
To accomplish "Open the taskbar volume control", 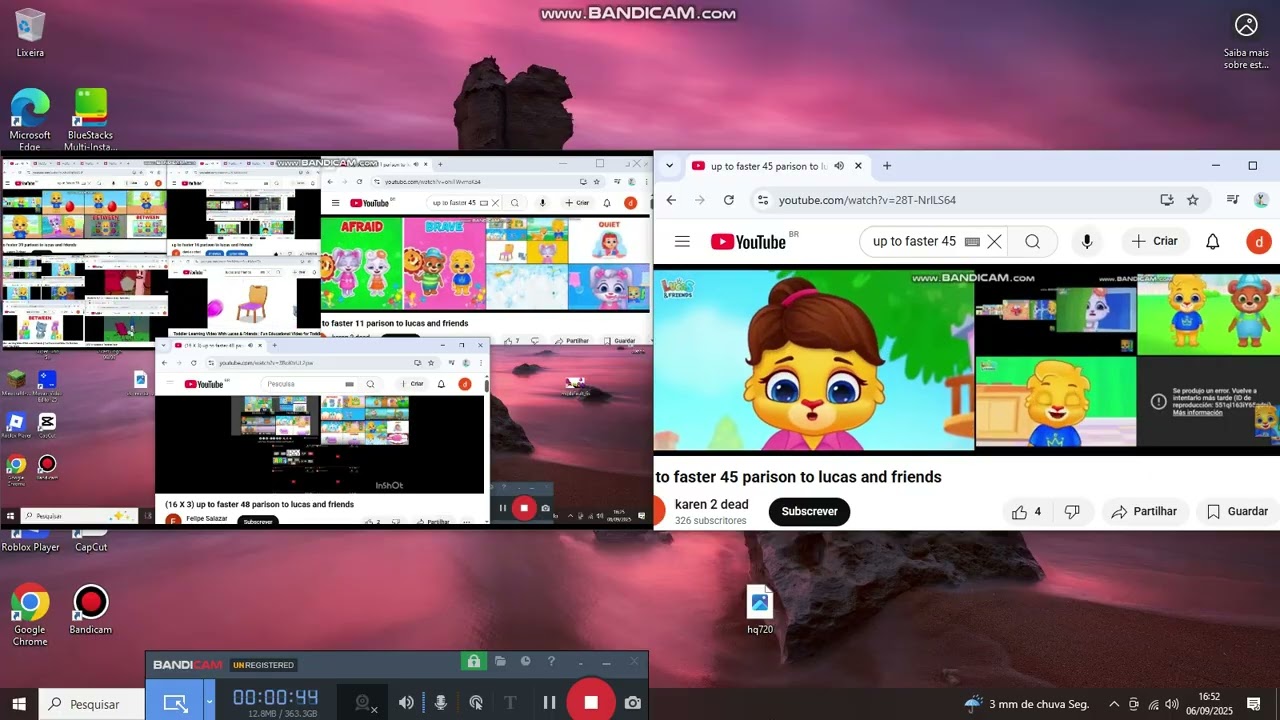I will (1171, 704).
